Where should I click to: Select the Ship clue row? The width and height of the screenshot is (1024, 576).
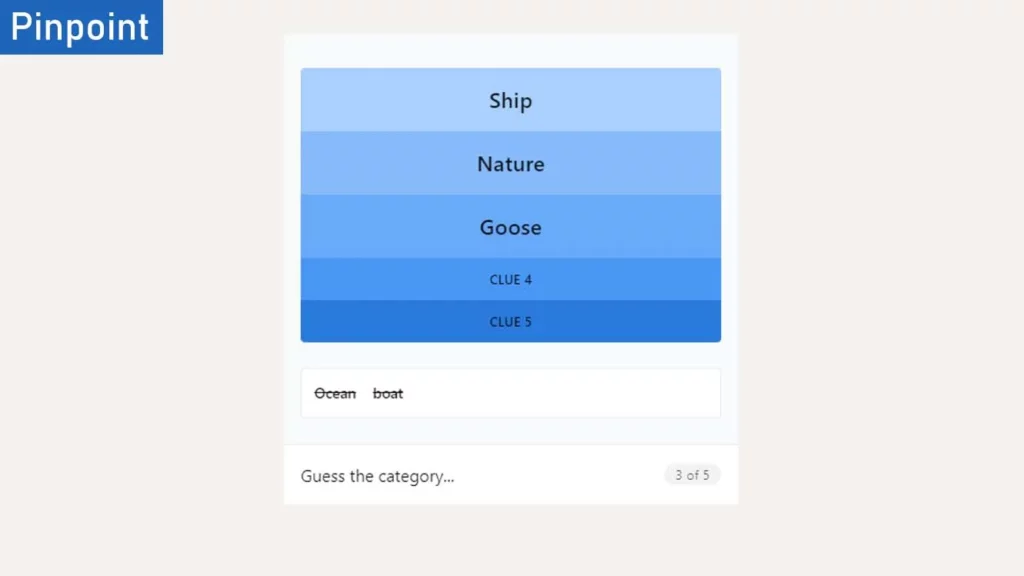tap(510, 100)
